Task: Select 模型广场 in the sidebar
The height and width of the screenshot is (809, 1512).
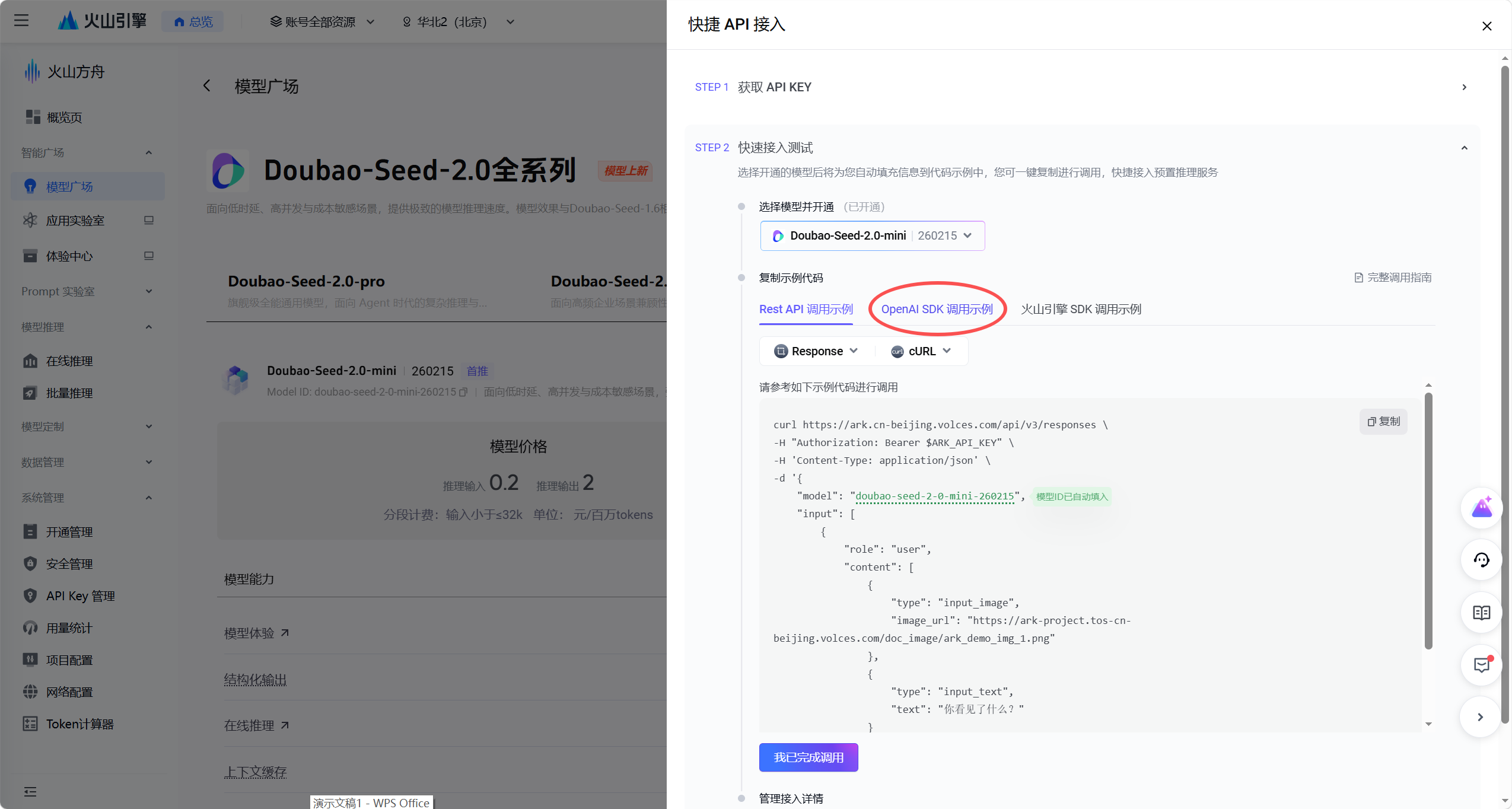Action: point(88,186)
